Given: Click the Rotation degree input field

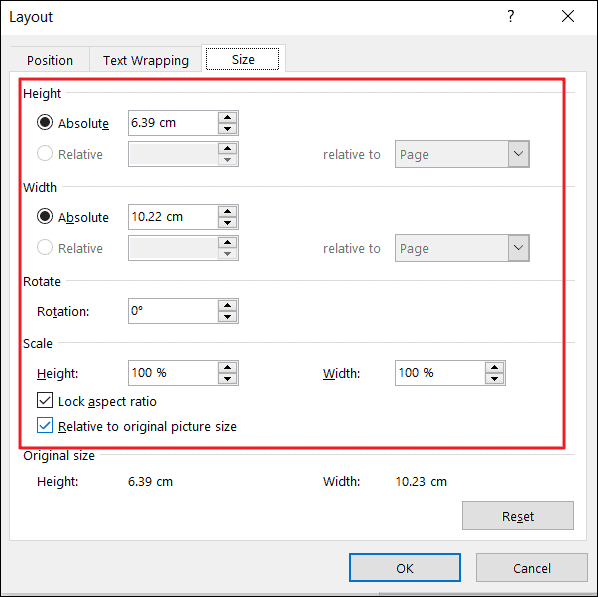Looking at the screenshot, I should tap(173, 311).
